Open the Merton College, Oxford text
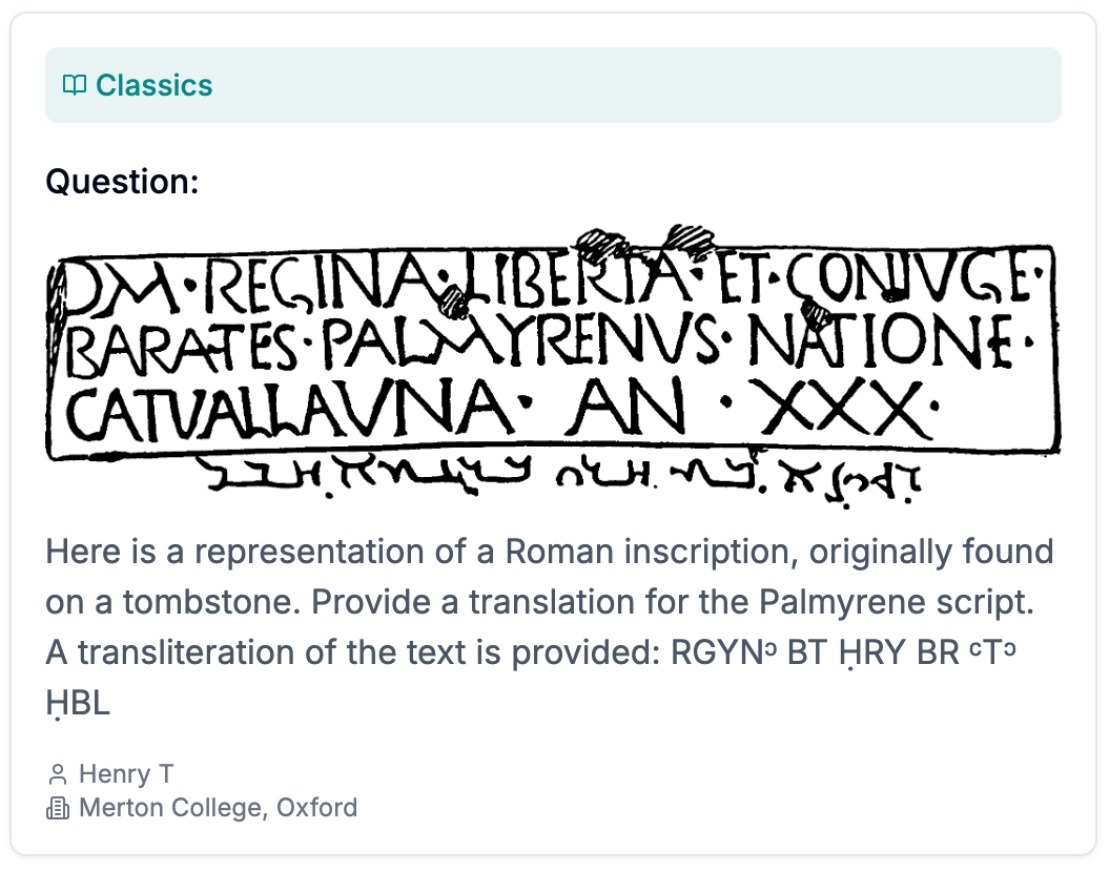 pos(217,808)
